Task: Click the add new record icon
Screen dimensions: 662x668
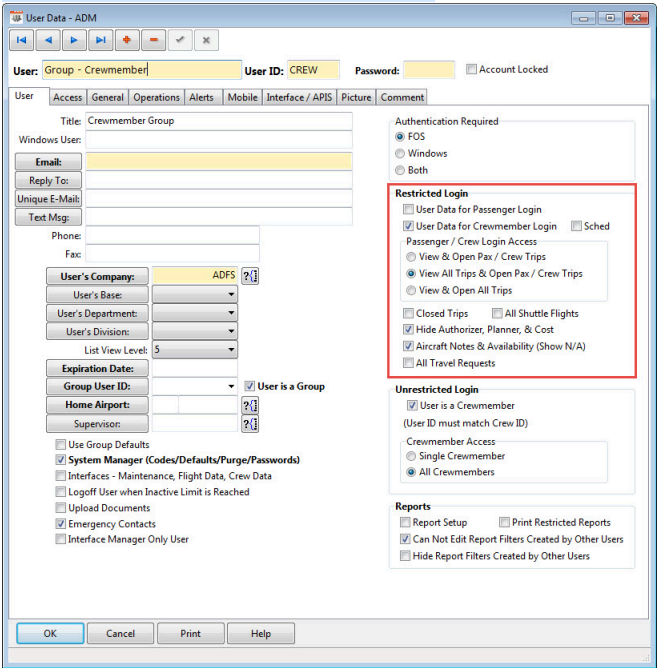Action: tap(126, 40)
